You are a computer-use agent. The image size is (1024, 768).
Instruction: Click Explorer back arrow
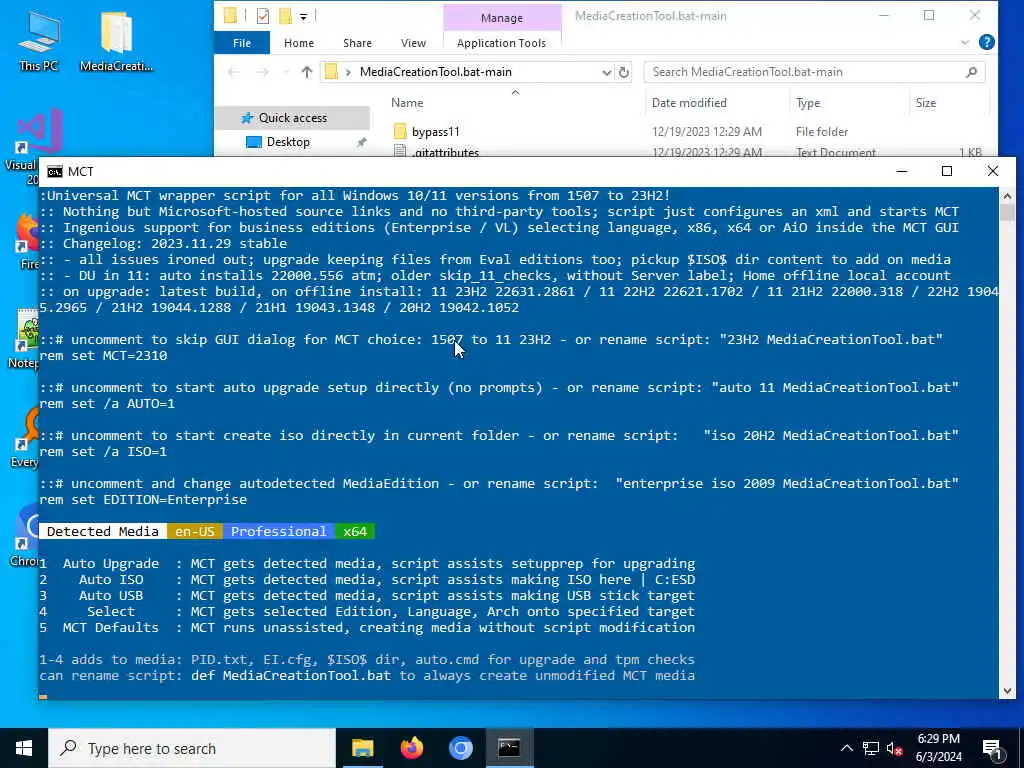[234, 72]
